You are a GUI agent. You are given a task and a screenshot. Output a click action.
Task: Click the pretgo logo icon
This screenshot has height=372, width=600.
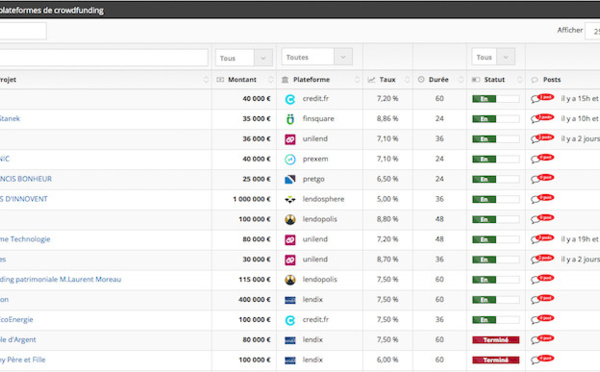(x=290, y=179)
